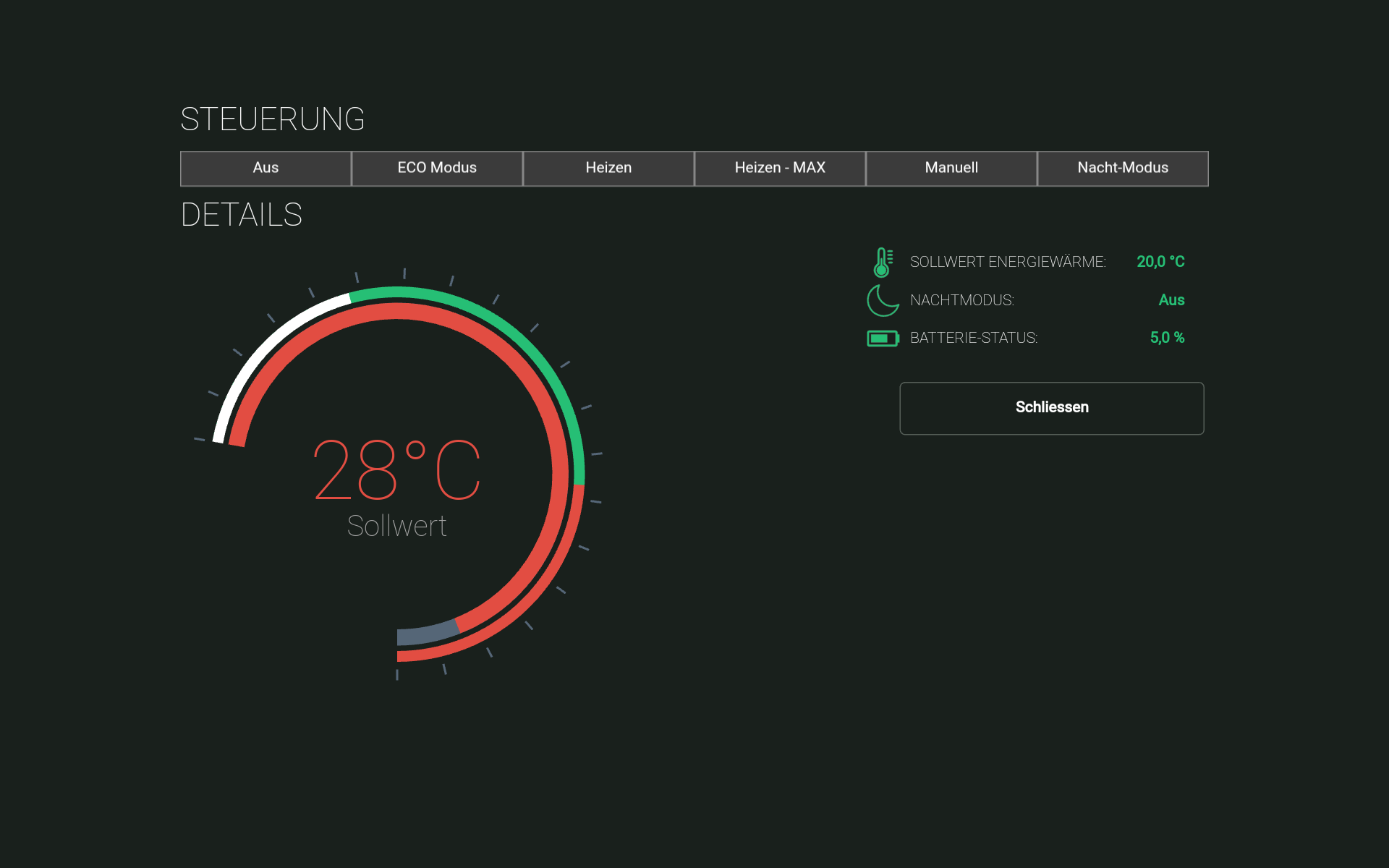Select the Aus mode button
Viewport: 1389px width, 868px height.
pyautogui.click(x=266, y=168)
